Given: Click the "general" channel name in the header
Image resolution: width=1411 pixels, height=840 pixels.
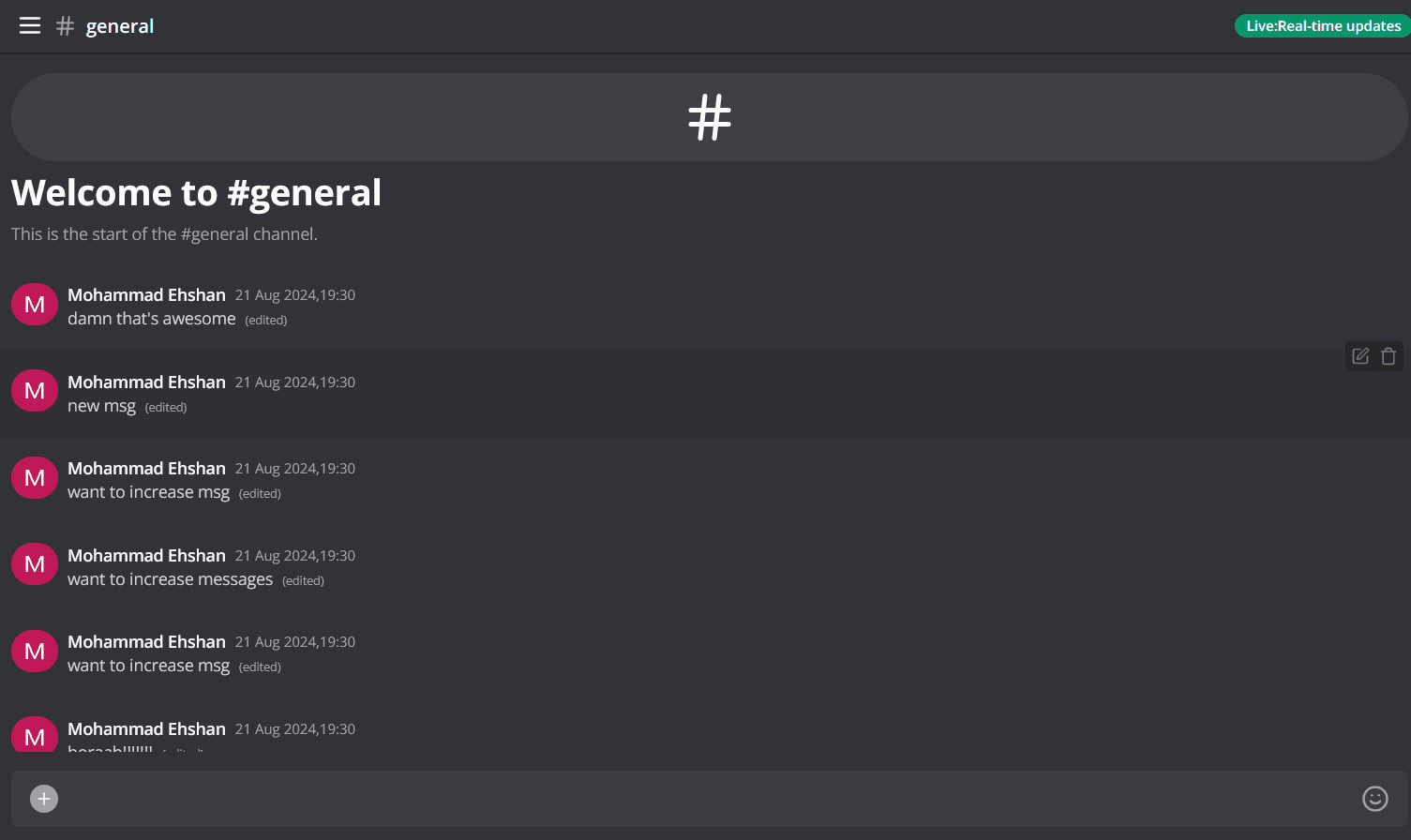Looking at the screenshot, I should 120,26.
